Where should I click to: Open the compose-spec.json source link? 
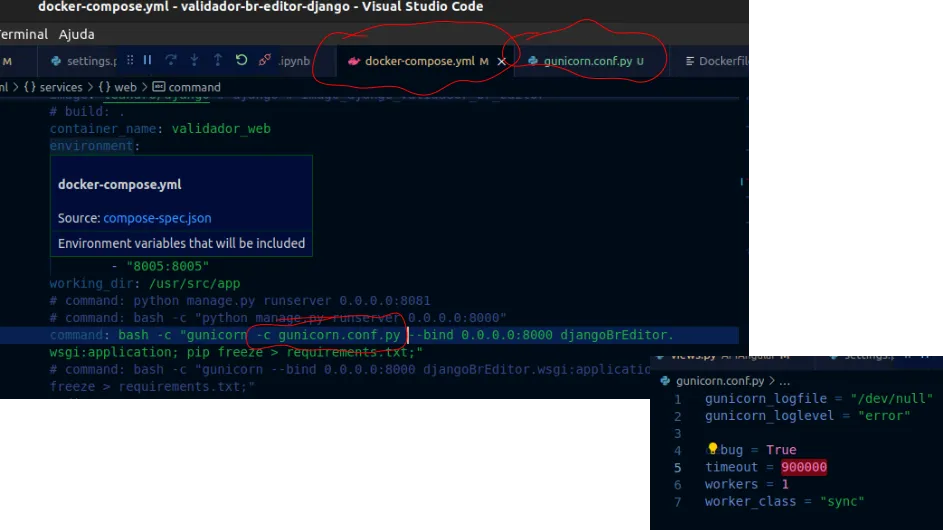pyautogui.click(x=157, y=218)
